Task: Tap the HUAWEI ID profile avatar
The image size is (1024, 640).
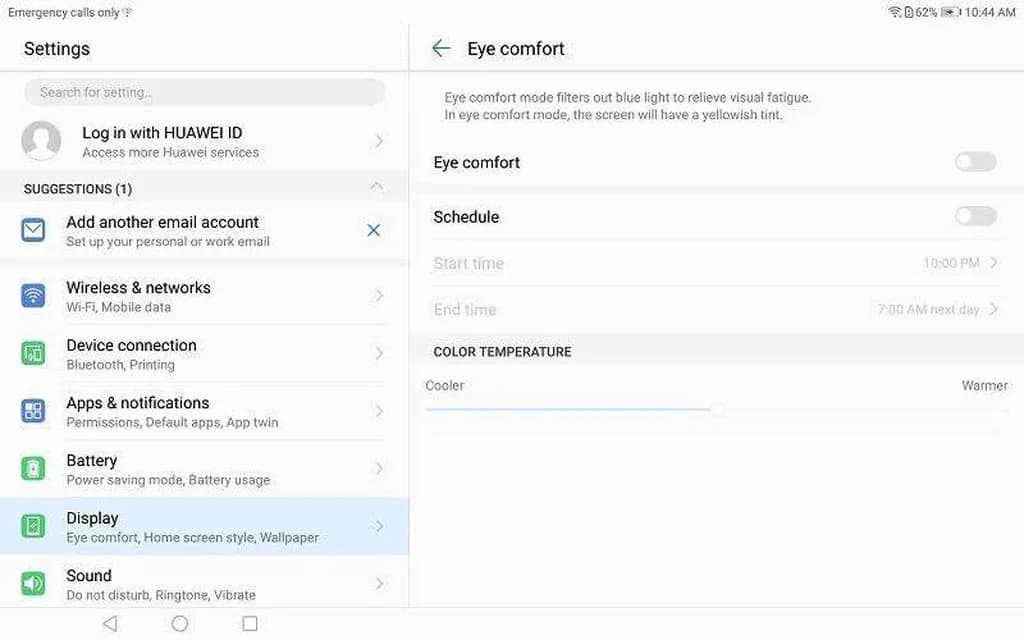Action: click(41, 142)
